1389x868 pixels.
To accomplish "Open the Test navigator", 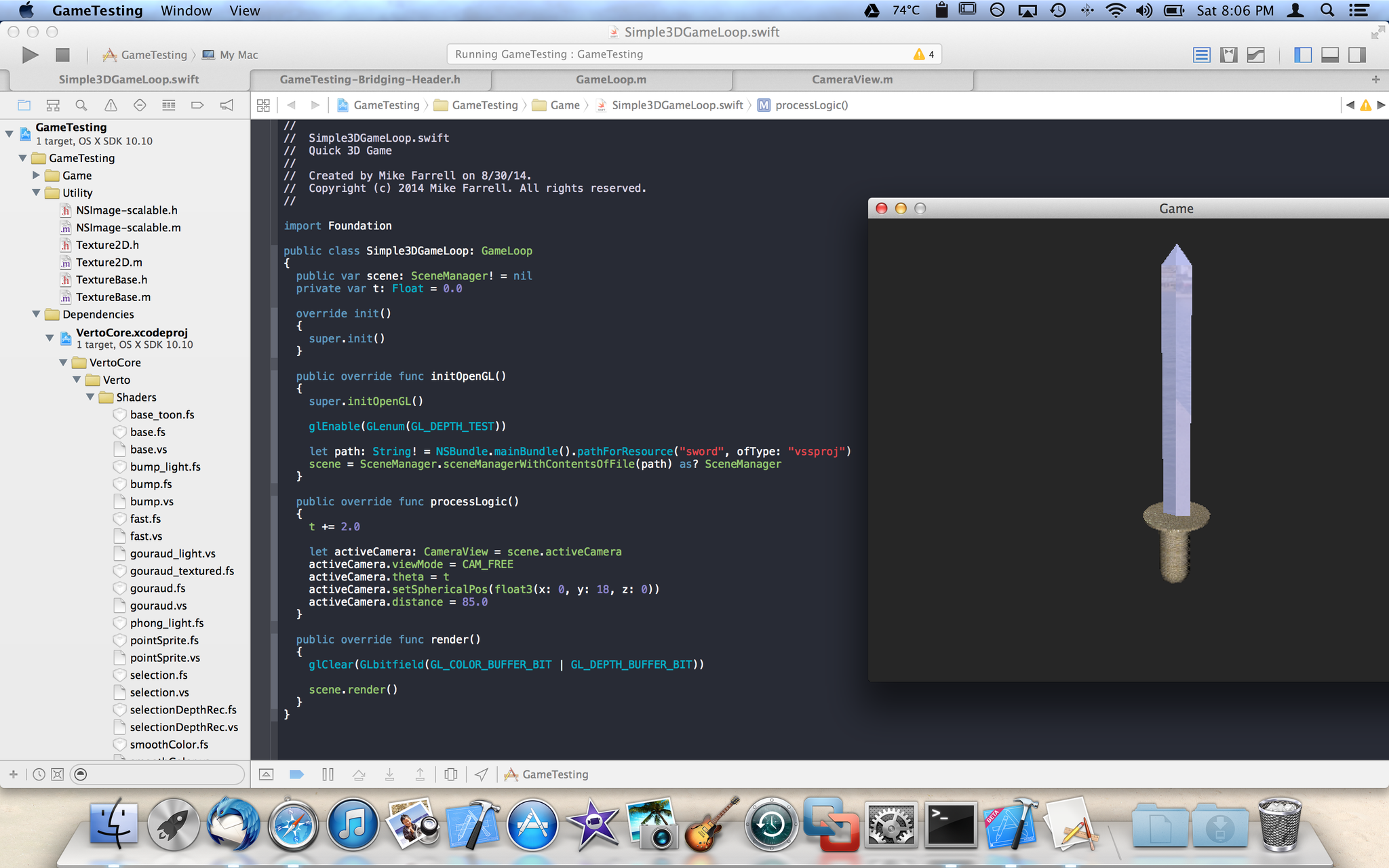I will [x=140, y=105].
